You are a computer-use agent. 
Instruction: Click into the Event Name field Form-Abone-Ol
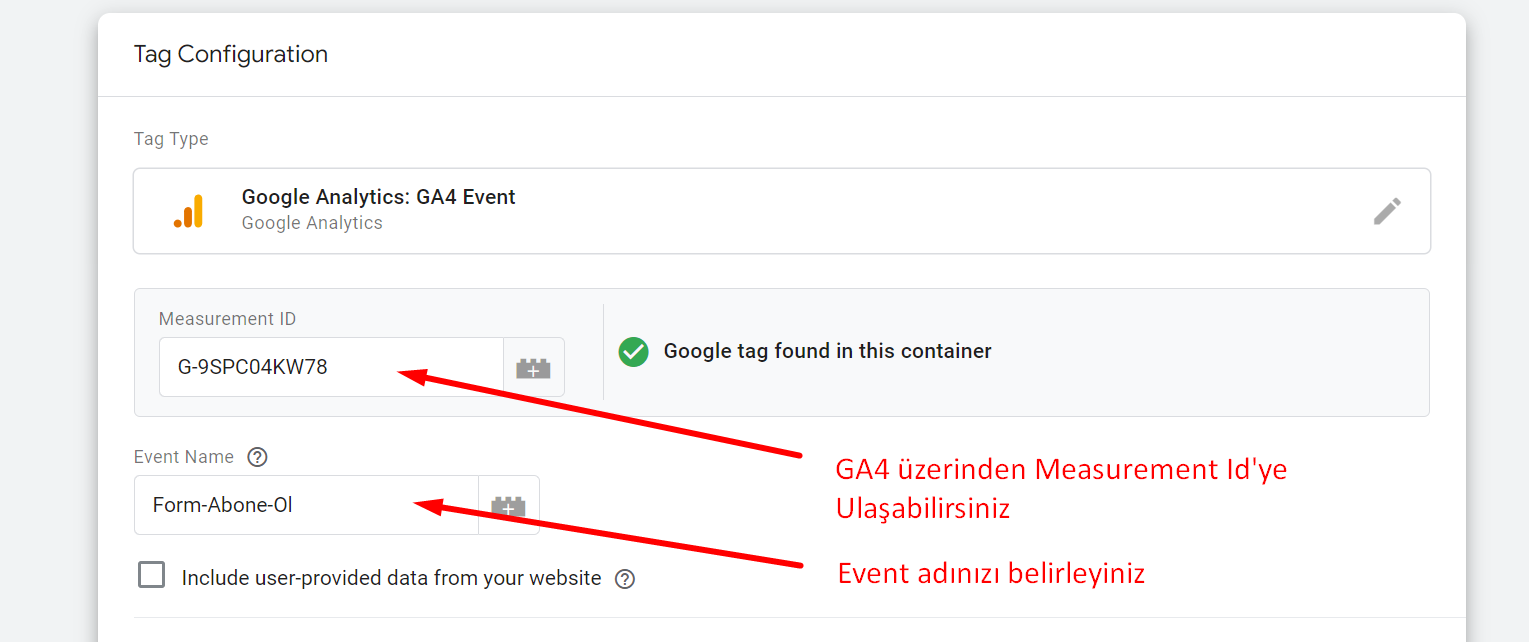tap(305, 505)
